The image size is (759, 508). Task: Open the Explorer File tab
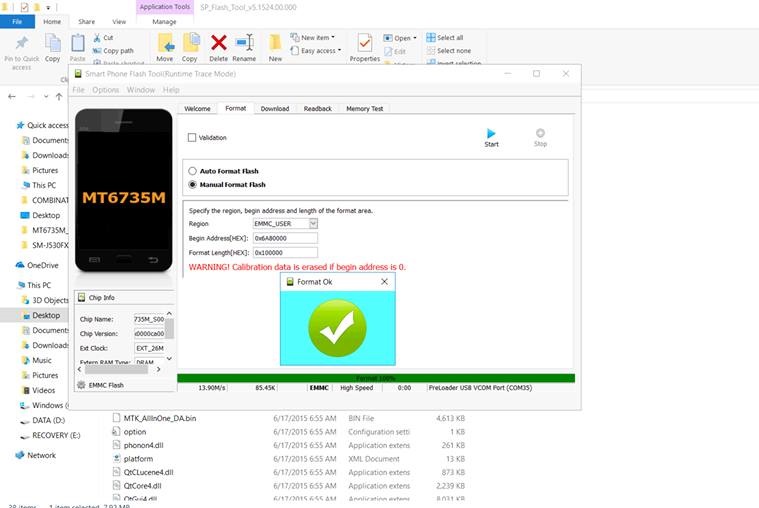point(17,22)
